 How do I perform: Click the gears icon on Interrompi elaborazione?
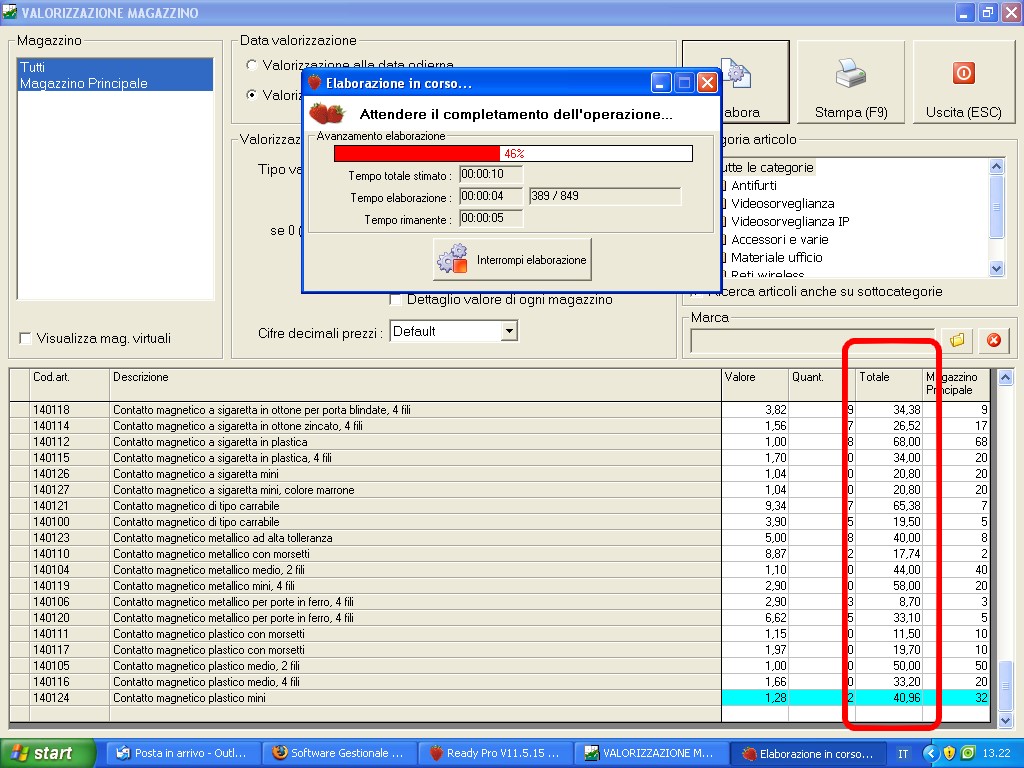[453, 259]
